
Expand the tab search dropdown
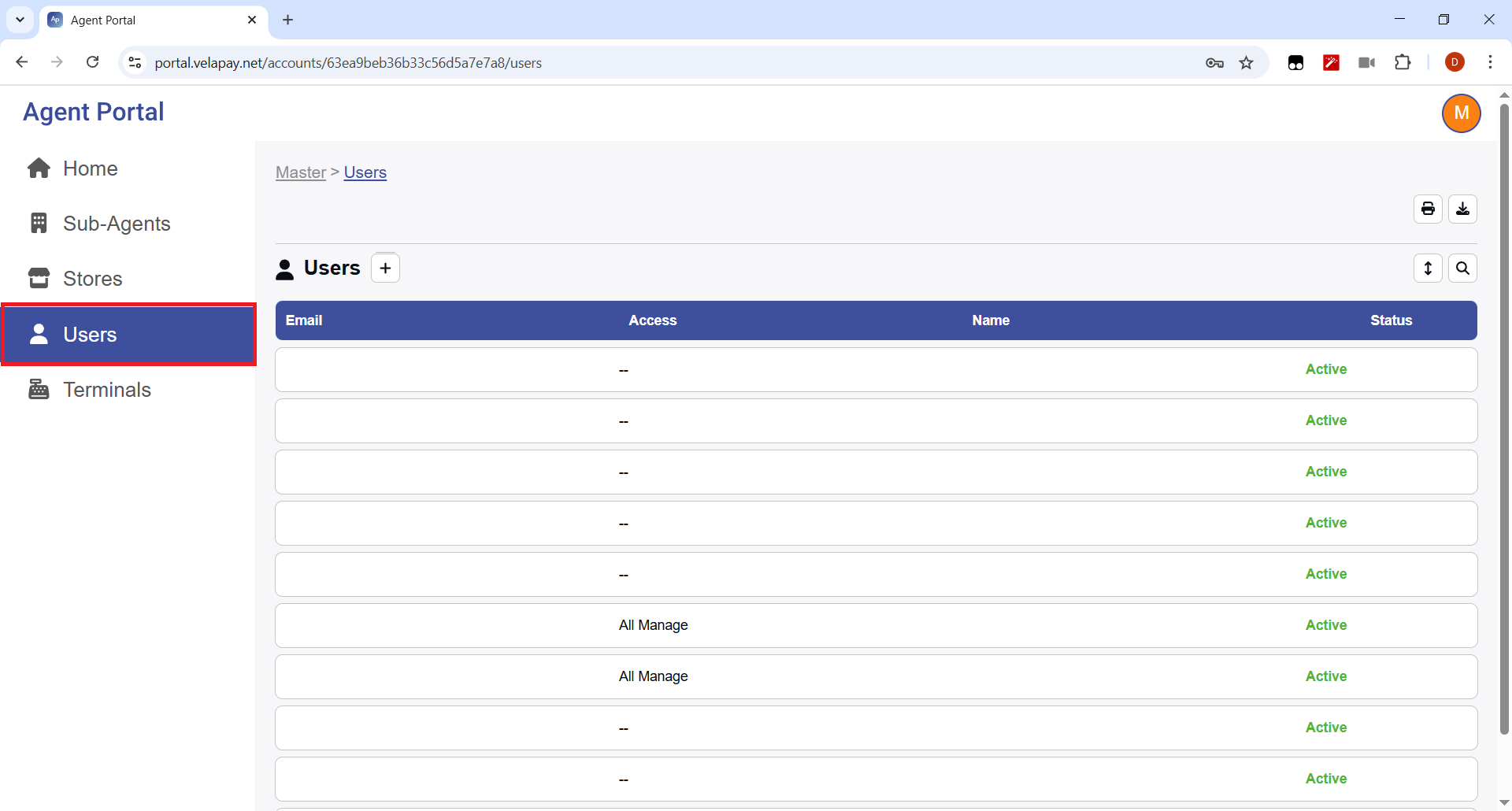20,20
